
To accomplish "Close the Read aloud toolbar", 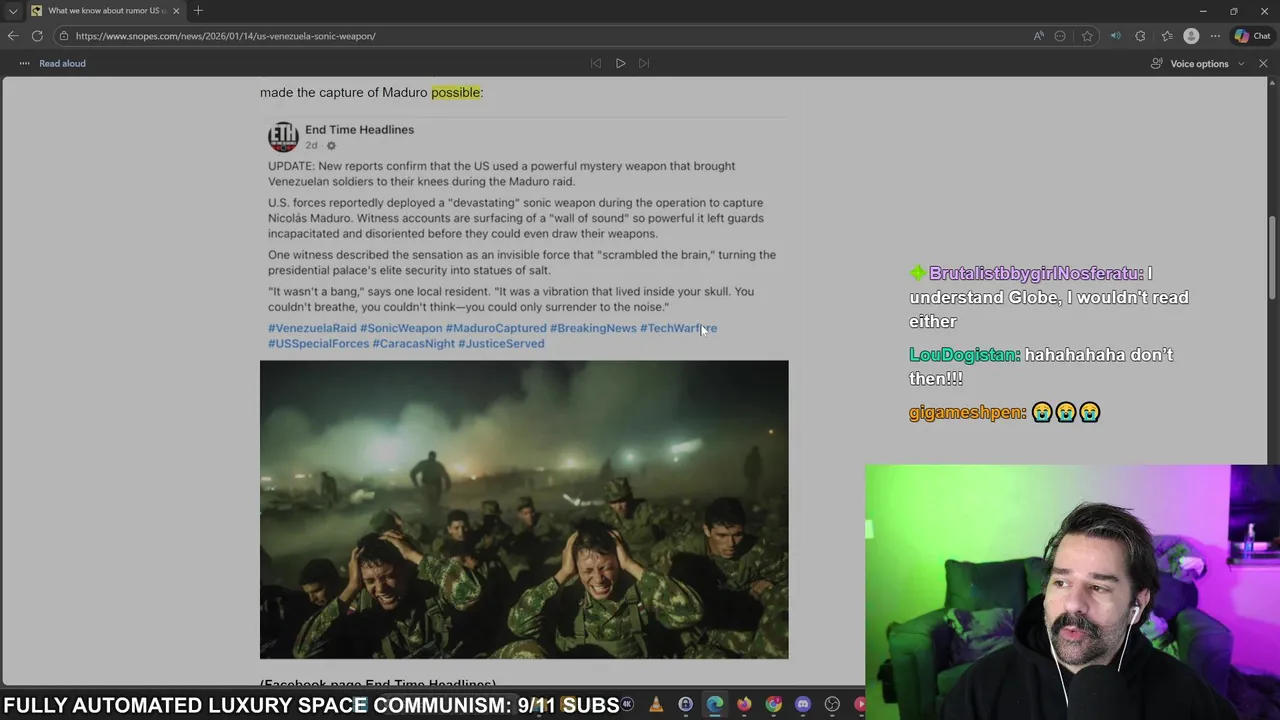I will coord(1263,63).
